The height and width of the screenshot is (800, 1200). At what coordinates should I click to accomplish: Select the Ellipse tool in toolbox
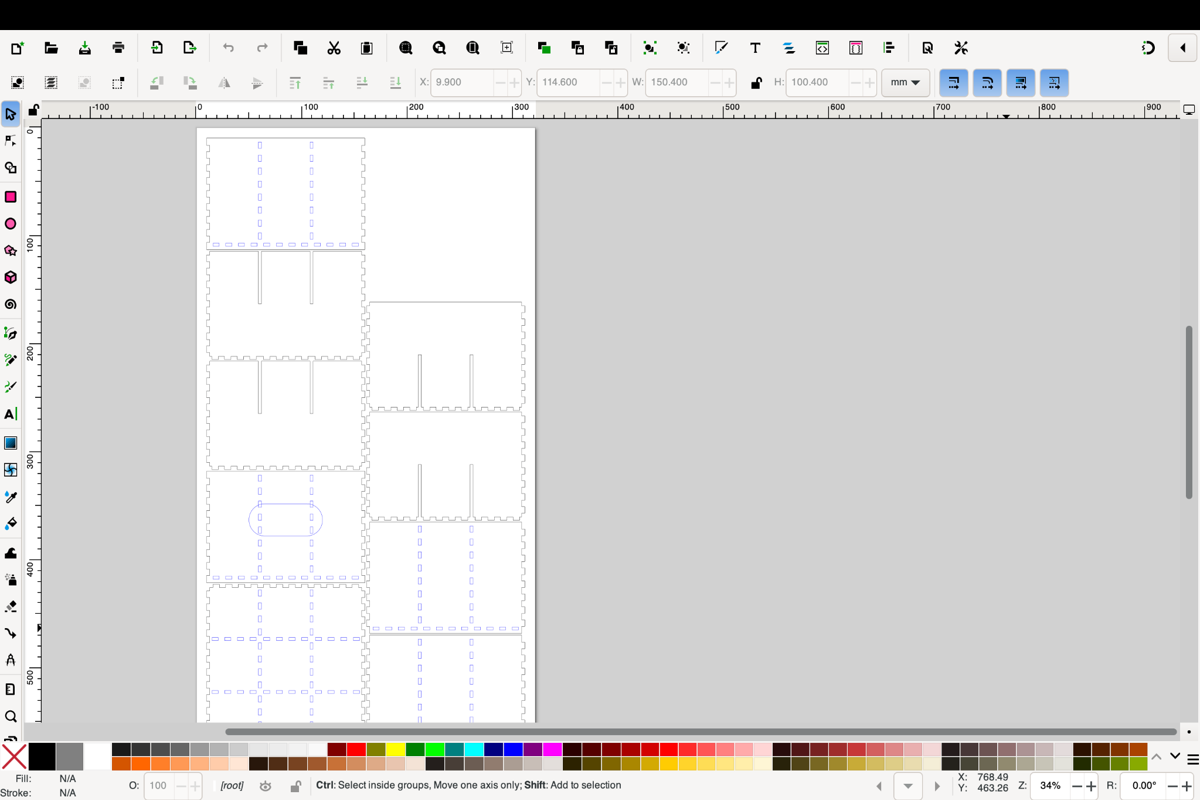coord(11,224)
